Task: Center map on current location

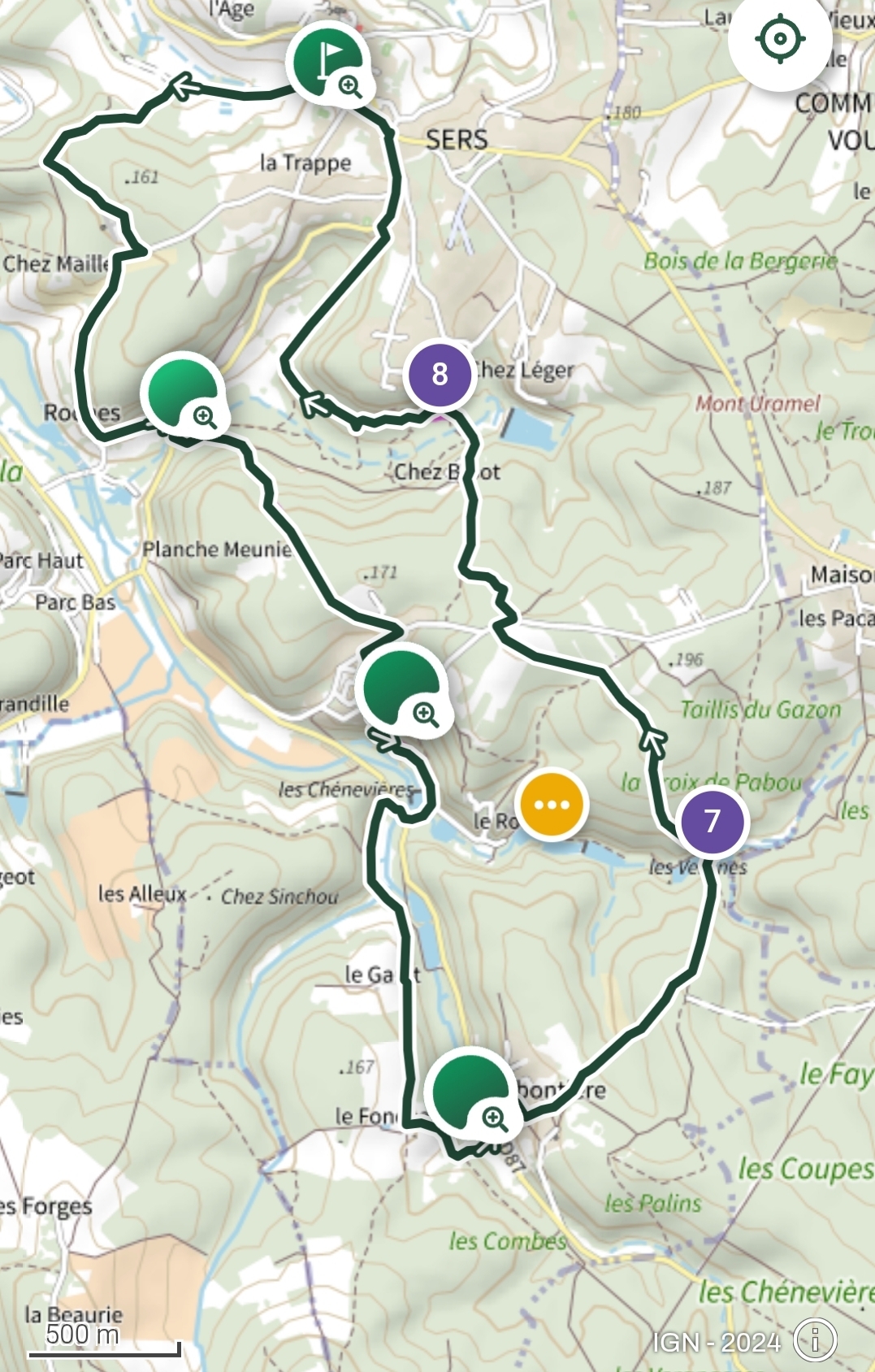Action: click(x=780, y=38)
